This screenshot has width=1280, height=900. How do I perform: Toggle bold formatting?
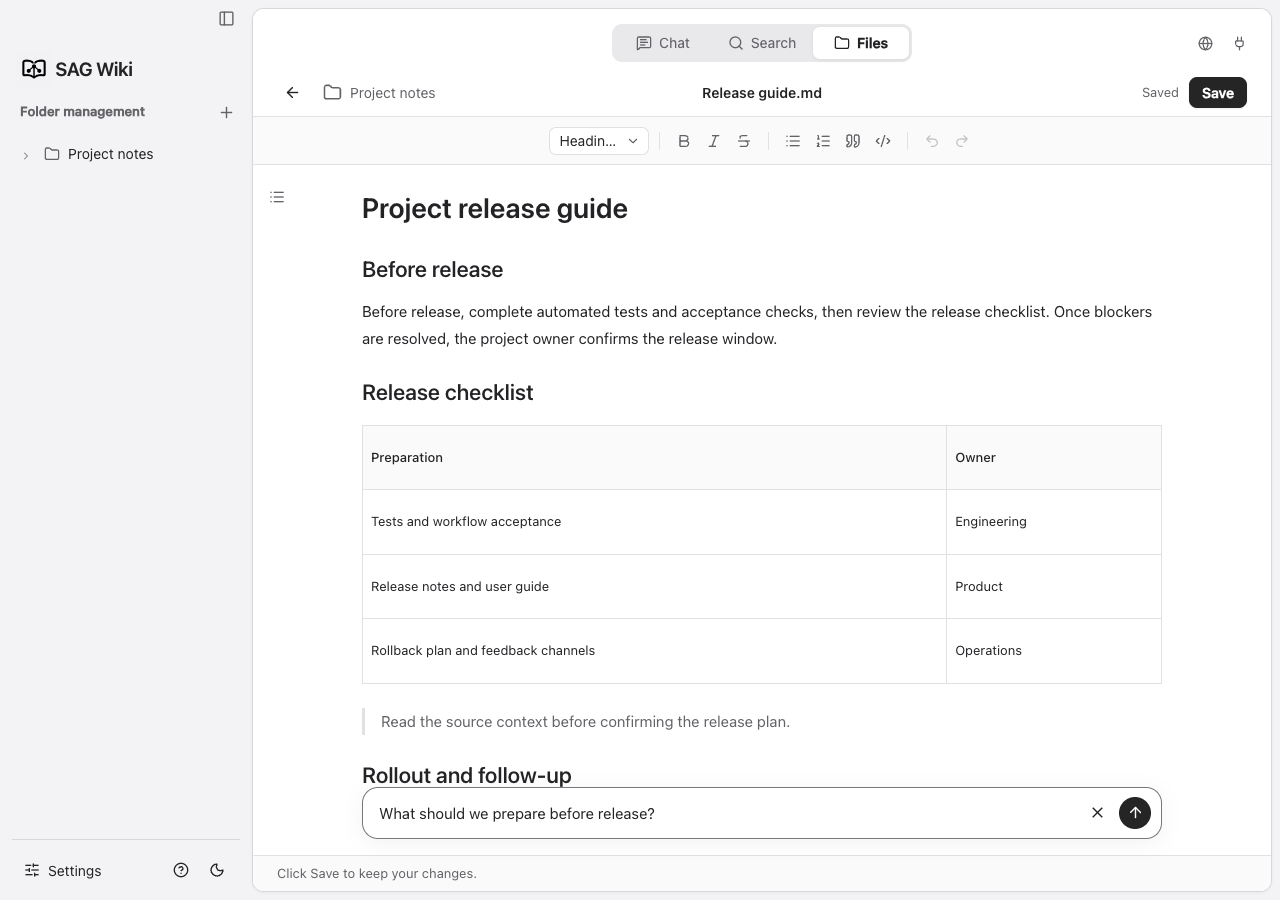[x=684, y=141]
